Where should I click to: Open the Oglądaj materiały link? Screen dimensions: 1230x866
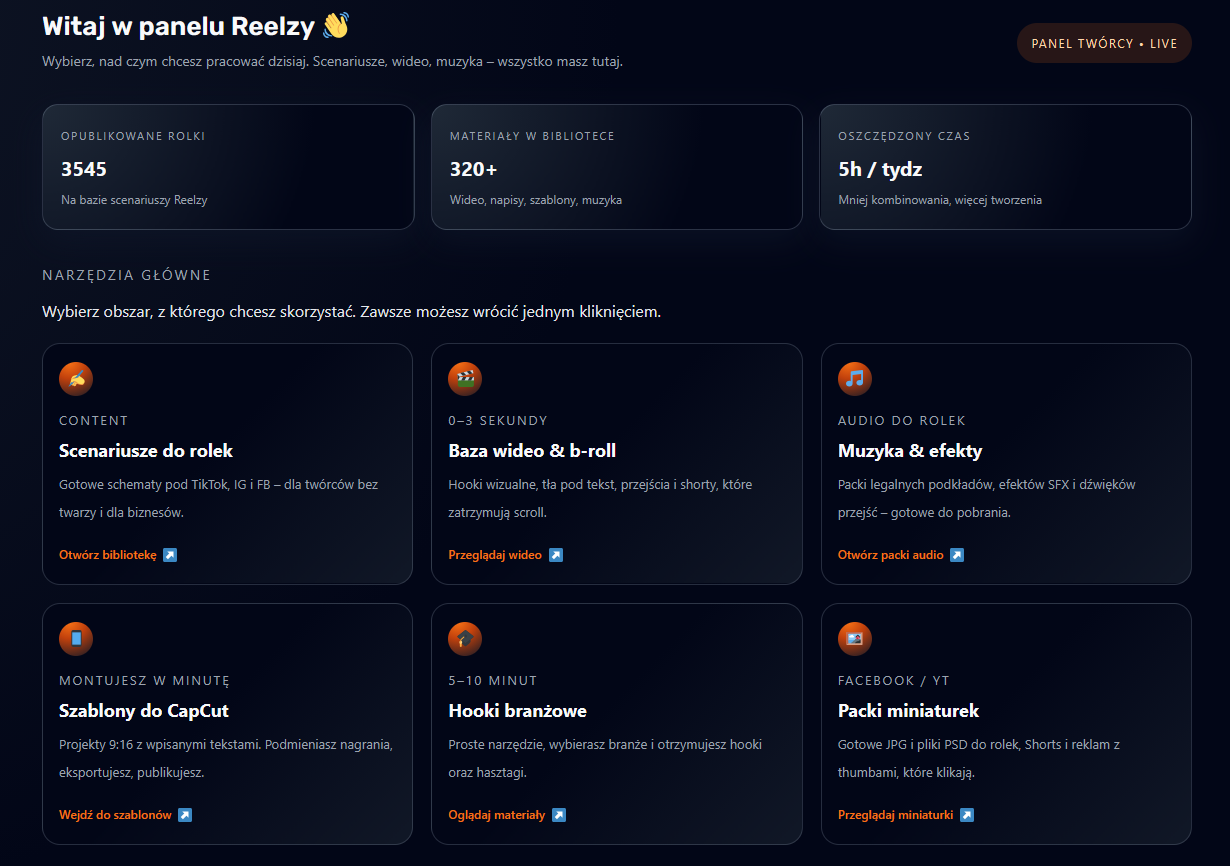tap(497, 815)
